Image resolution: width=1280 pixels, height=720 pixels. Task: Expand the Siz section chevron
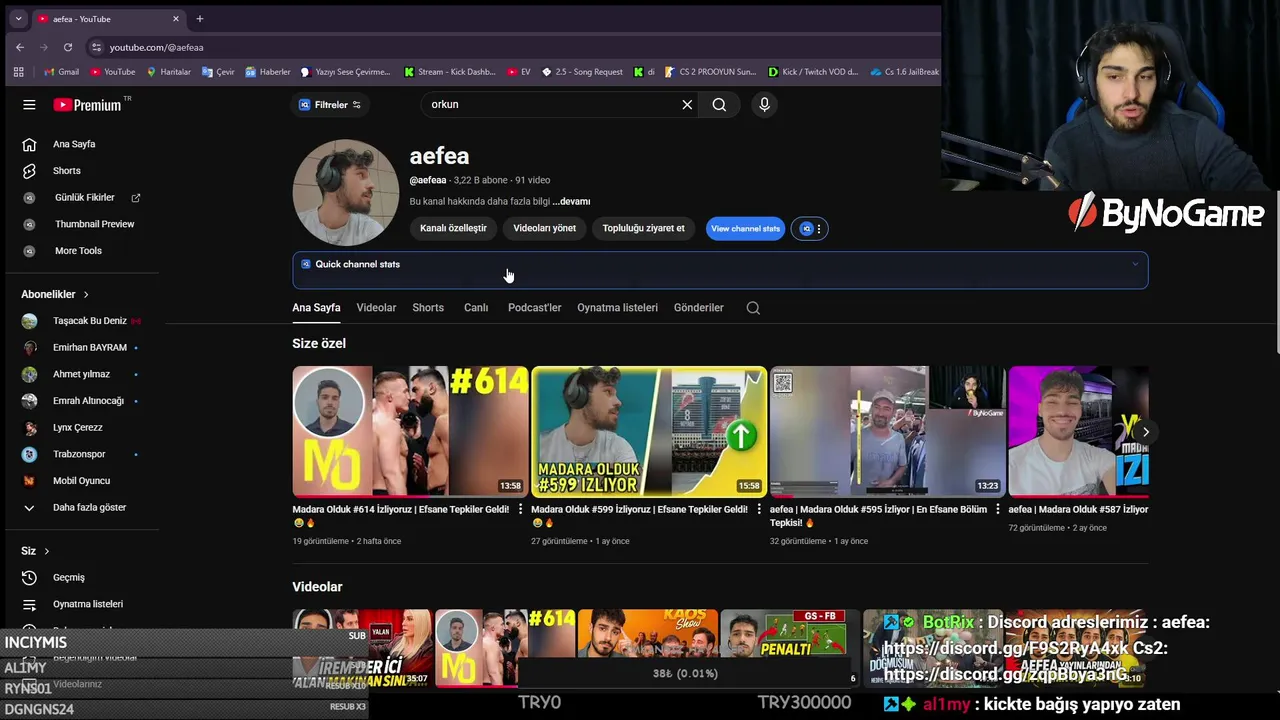pos(46,551)
